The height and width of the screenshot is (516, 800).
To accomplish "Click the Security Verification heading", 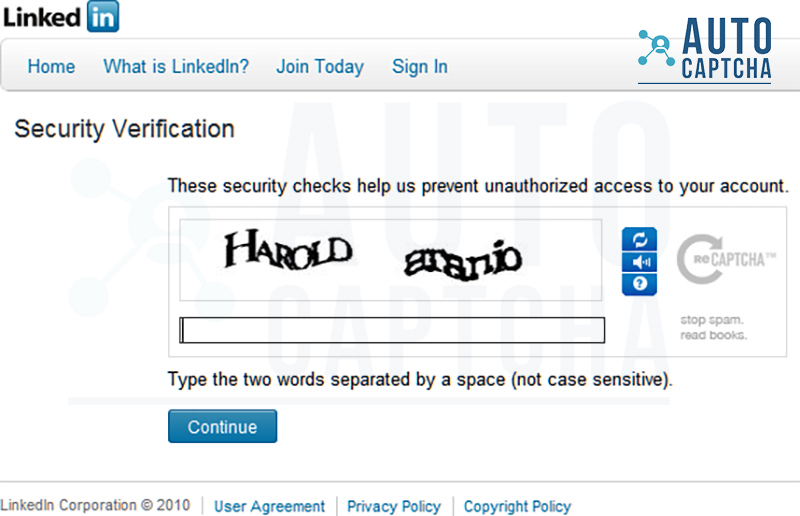I will (x=124, y=129).
